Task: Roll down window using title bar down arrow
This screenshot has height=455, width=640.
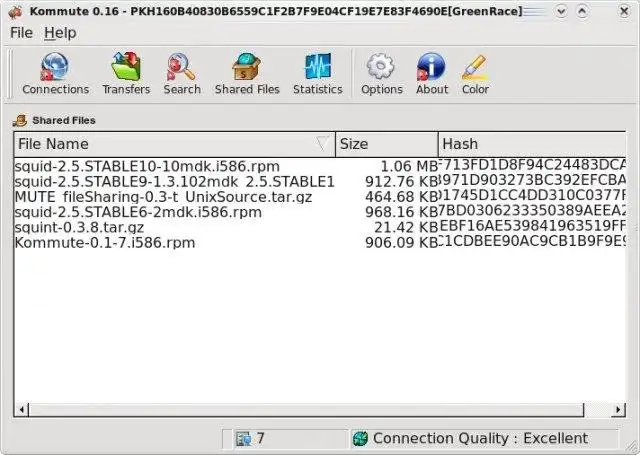Action: (561, 11)
